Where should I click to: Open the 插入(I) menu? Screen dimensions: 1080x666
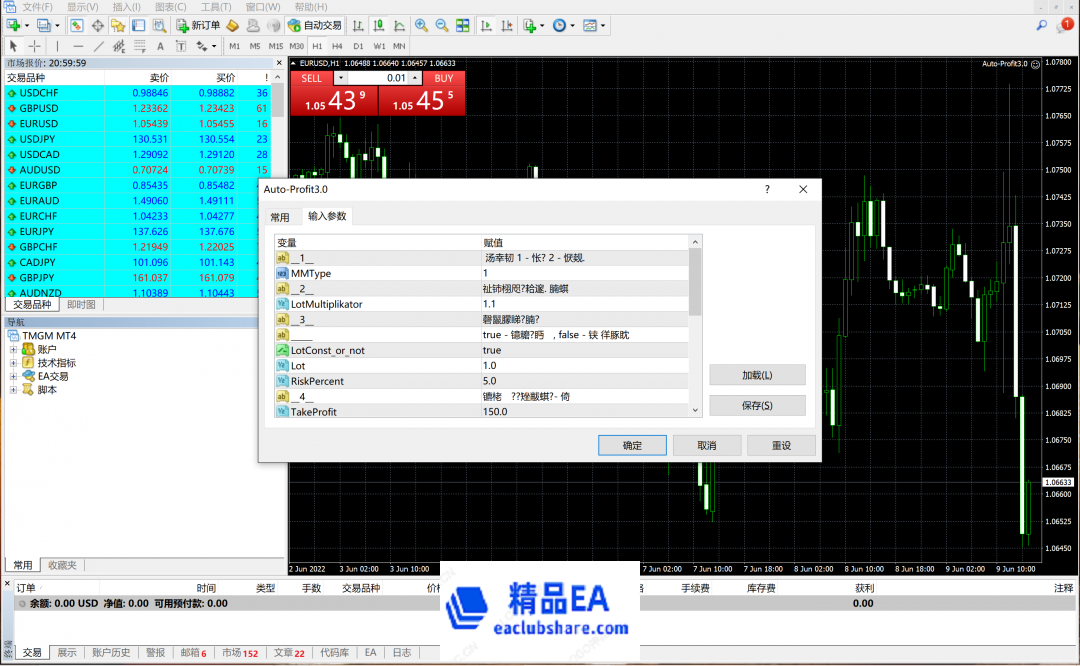pyautogui.click(x=128, y=8)
